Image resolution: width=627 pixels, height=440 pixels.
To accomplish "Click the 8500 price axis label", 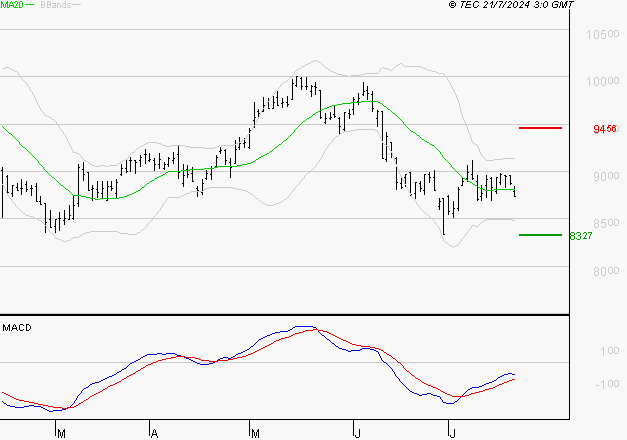I will [x=606, y=223].
